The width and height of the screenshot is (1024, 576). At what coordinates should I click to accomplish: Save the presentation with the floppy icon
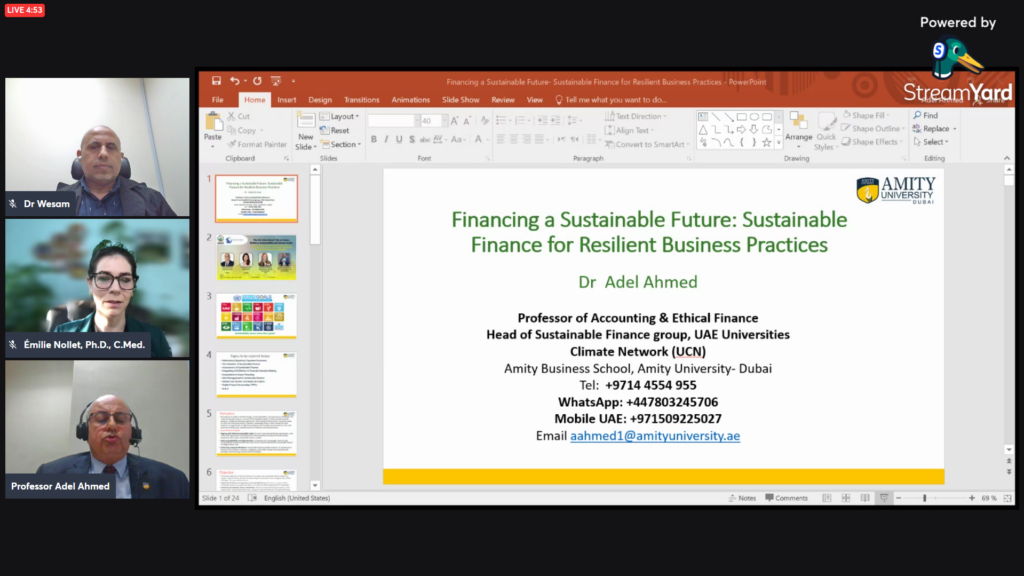216,81
